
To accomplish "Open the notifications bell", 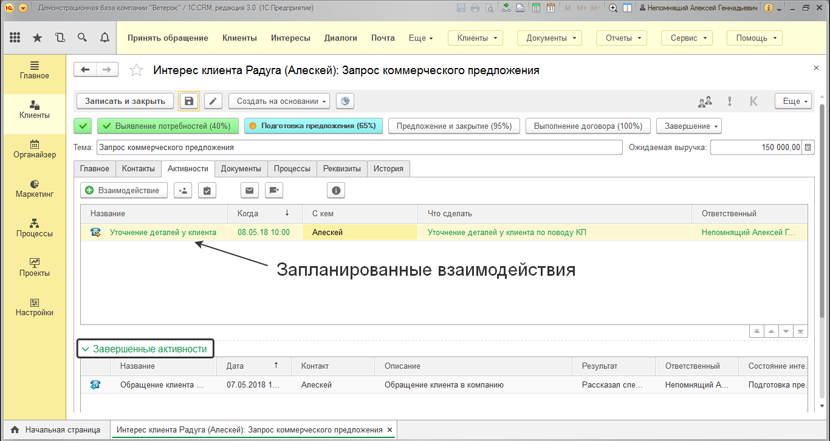I will [105, 38].
